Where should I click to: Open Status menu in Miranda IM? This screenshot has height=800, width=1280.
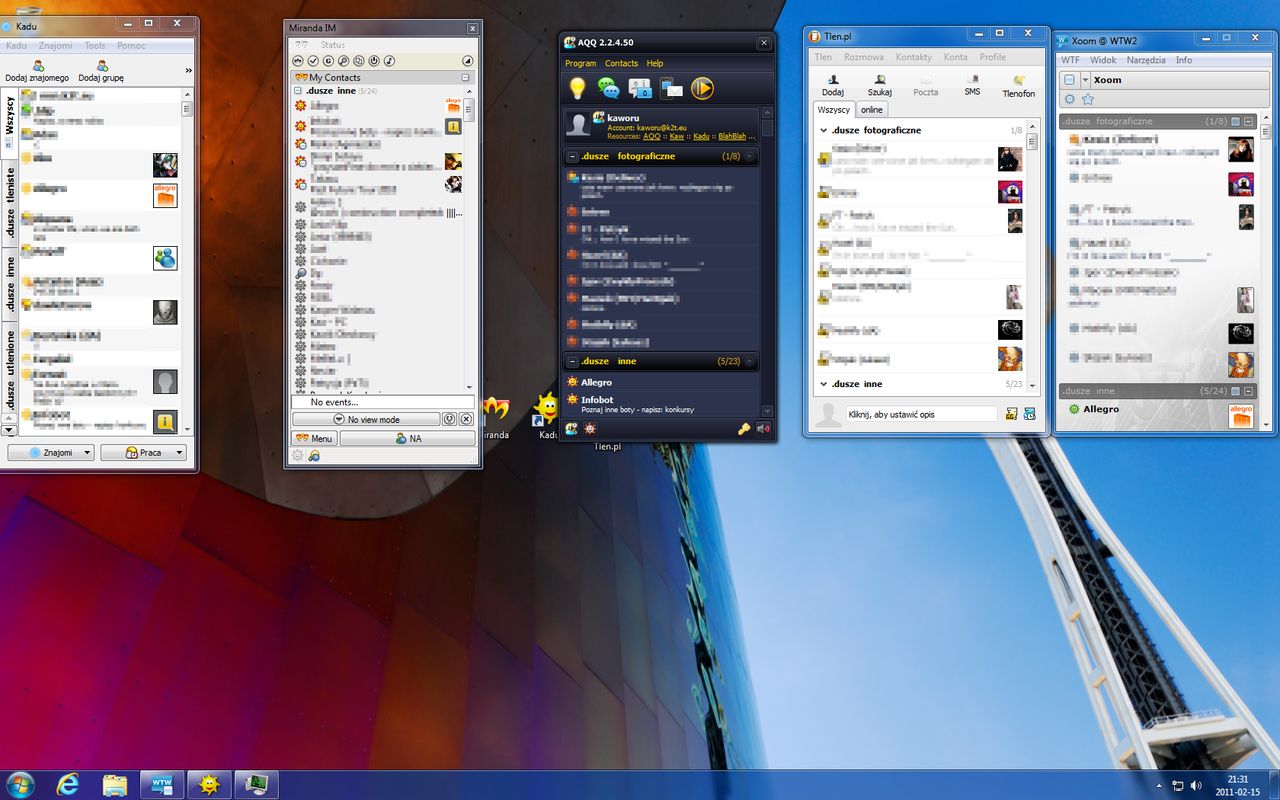point(333,45)
